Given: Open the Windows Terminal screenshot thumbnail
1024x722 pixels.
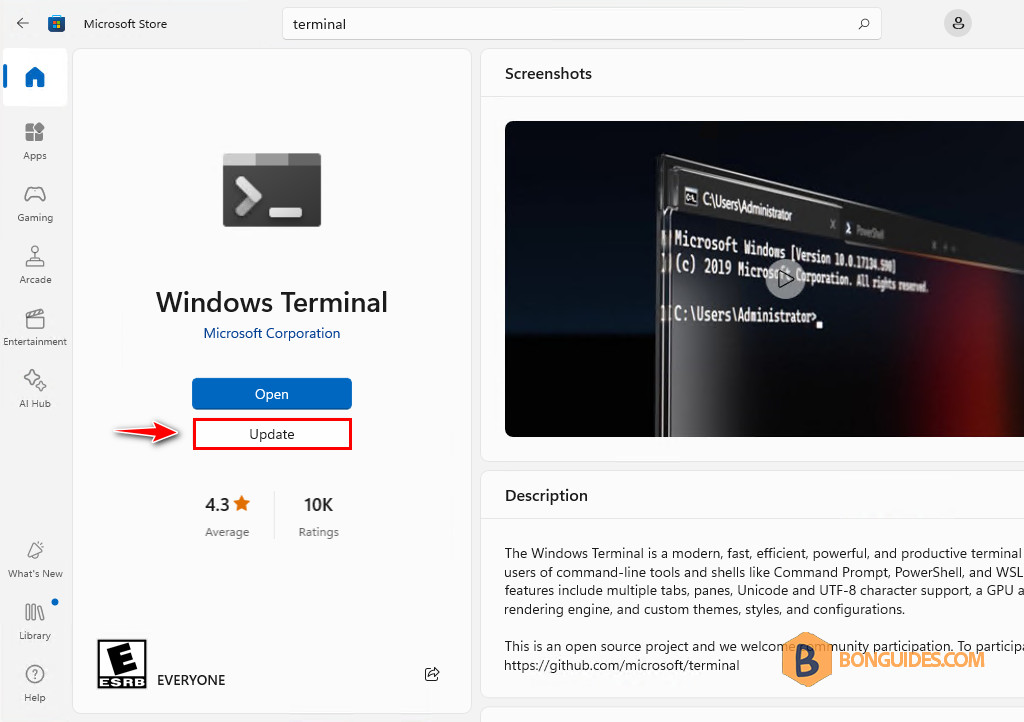Looking at the screenshot, I should point(764,279).
